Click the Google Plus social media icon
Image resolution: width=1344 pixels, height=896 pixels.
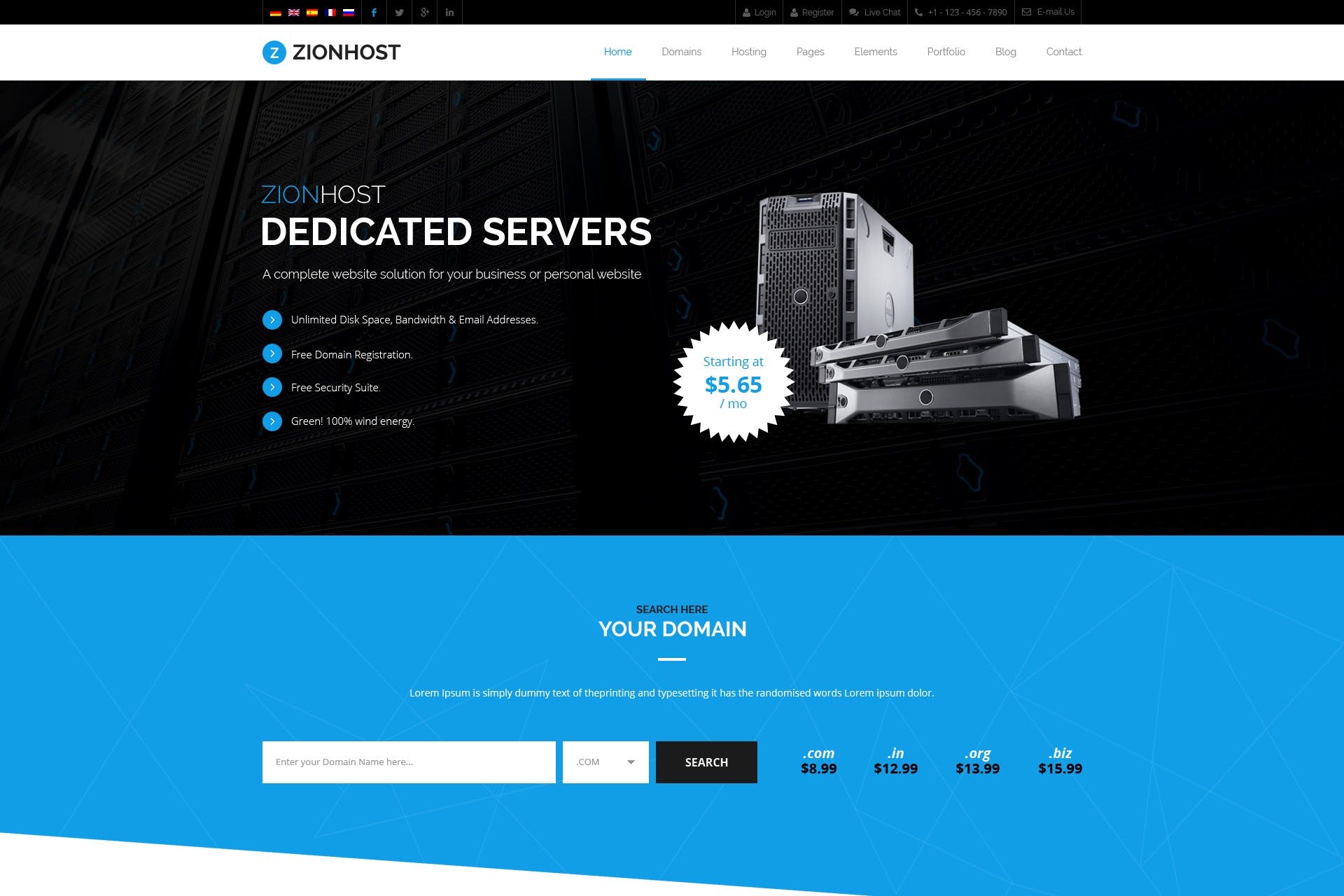[422, 12]
